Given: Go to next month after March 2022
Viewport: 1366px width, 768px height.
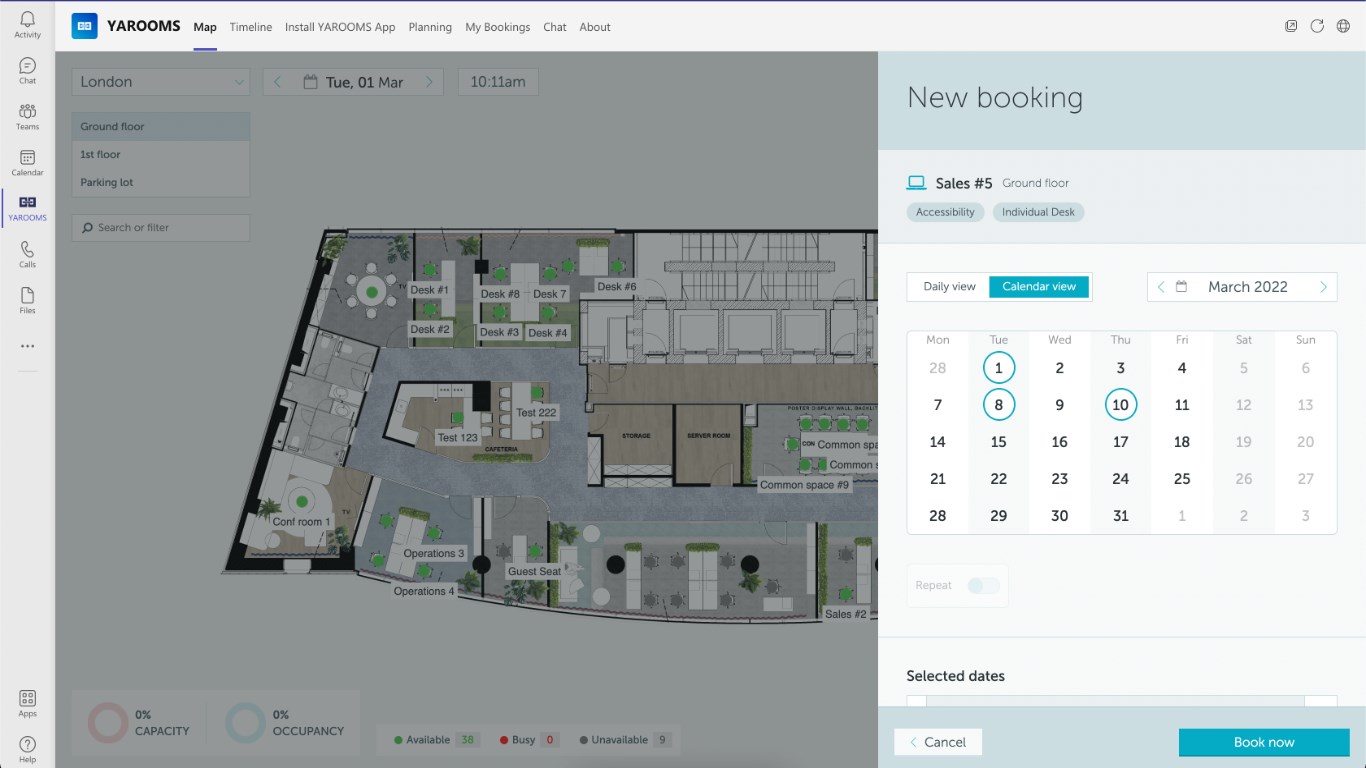Looking at the screenshot, I should (x=1323, y=287).
